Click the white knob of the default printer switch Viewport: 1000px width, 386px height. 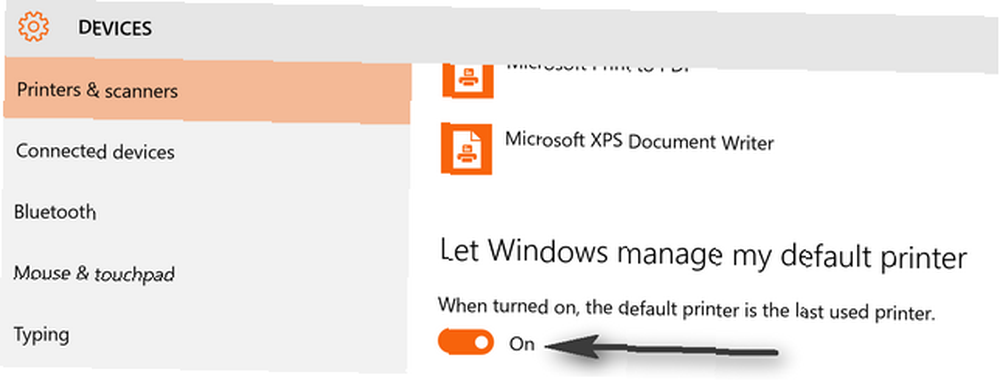pyautogui.click(x=482, y=343)
